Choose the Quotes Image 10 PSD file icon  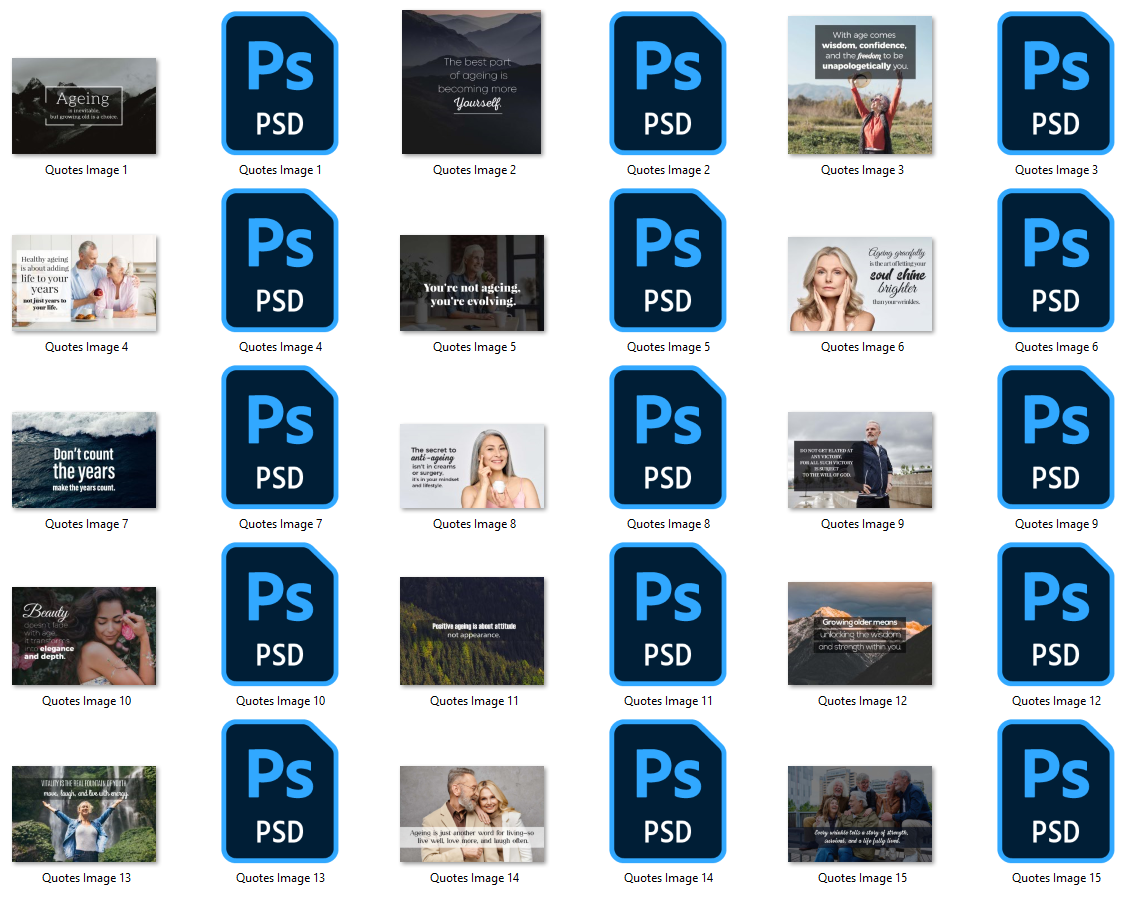pos(280,615)
